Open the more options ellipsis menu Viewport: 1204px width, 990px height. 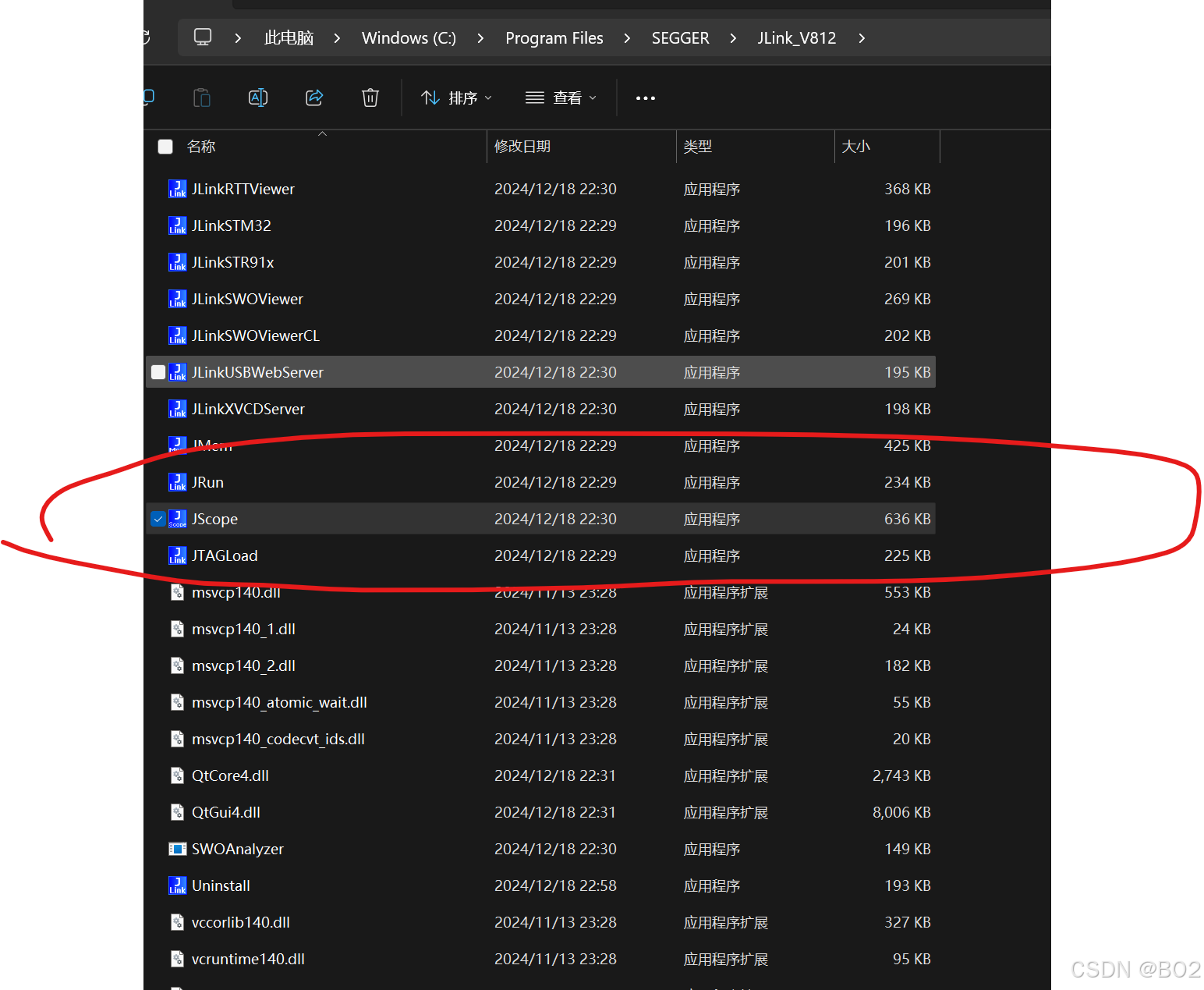[x=646, y=98]
